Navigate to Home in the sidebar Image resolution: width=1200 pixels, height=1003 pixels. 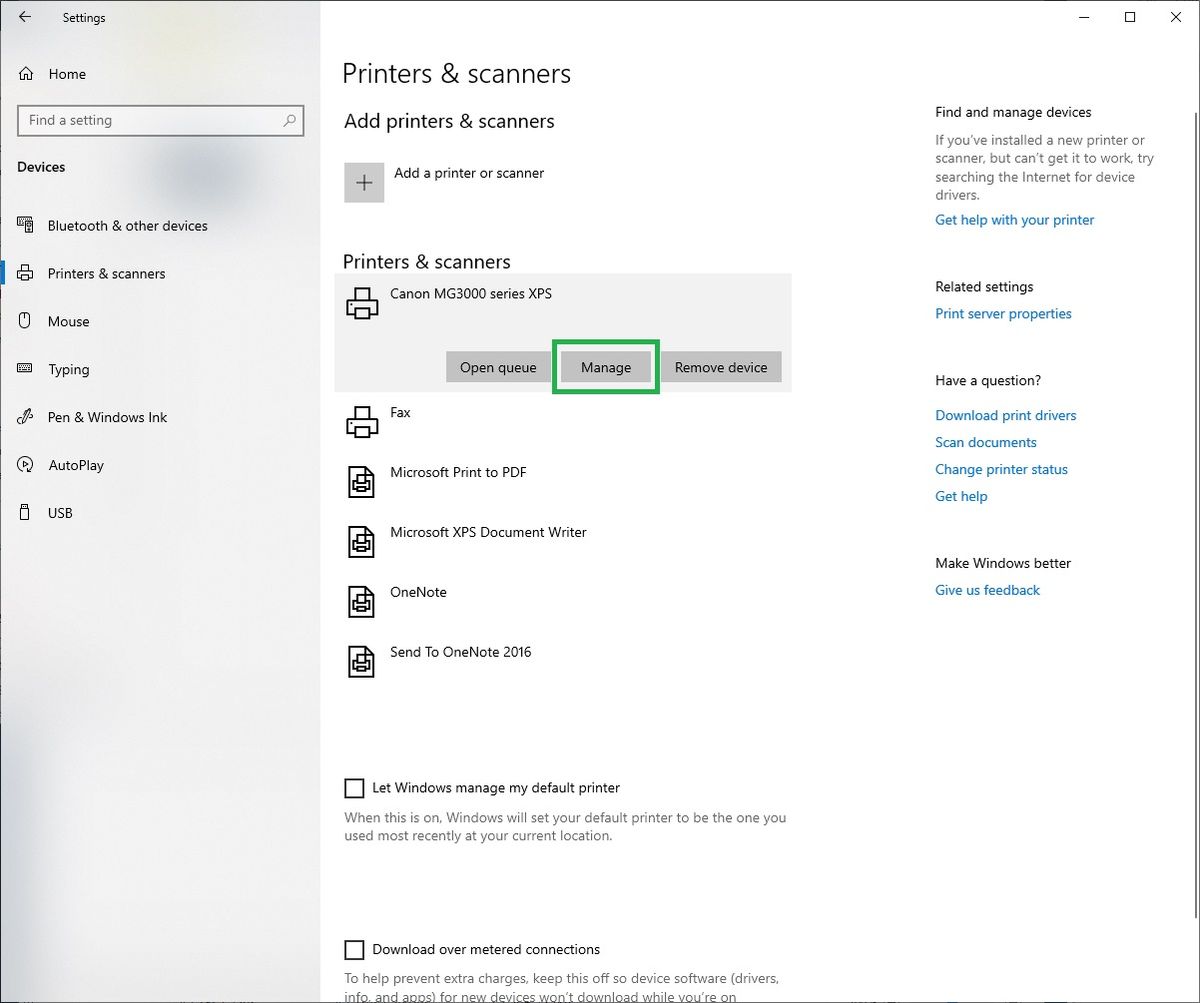coord(66,73)
